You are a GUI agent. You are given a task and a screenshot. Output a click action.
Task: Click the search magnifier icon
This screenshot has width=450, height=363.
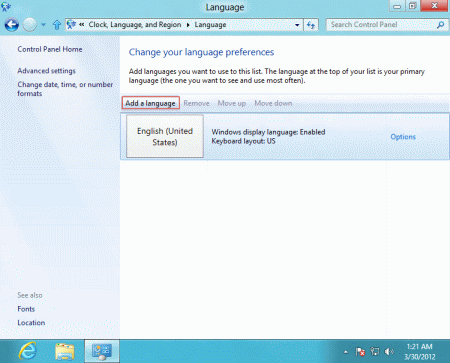pyautogui.click(x=441, y=25)
